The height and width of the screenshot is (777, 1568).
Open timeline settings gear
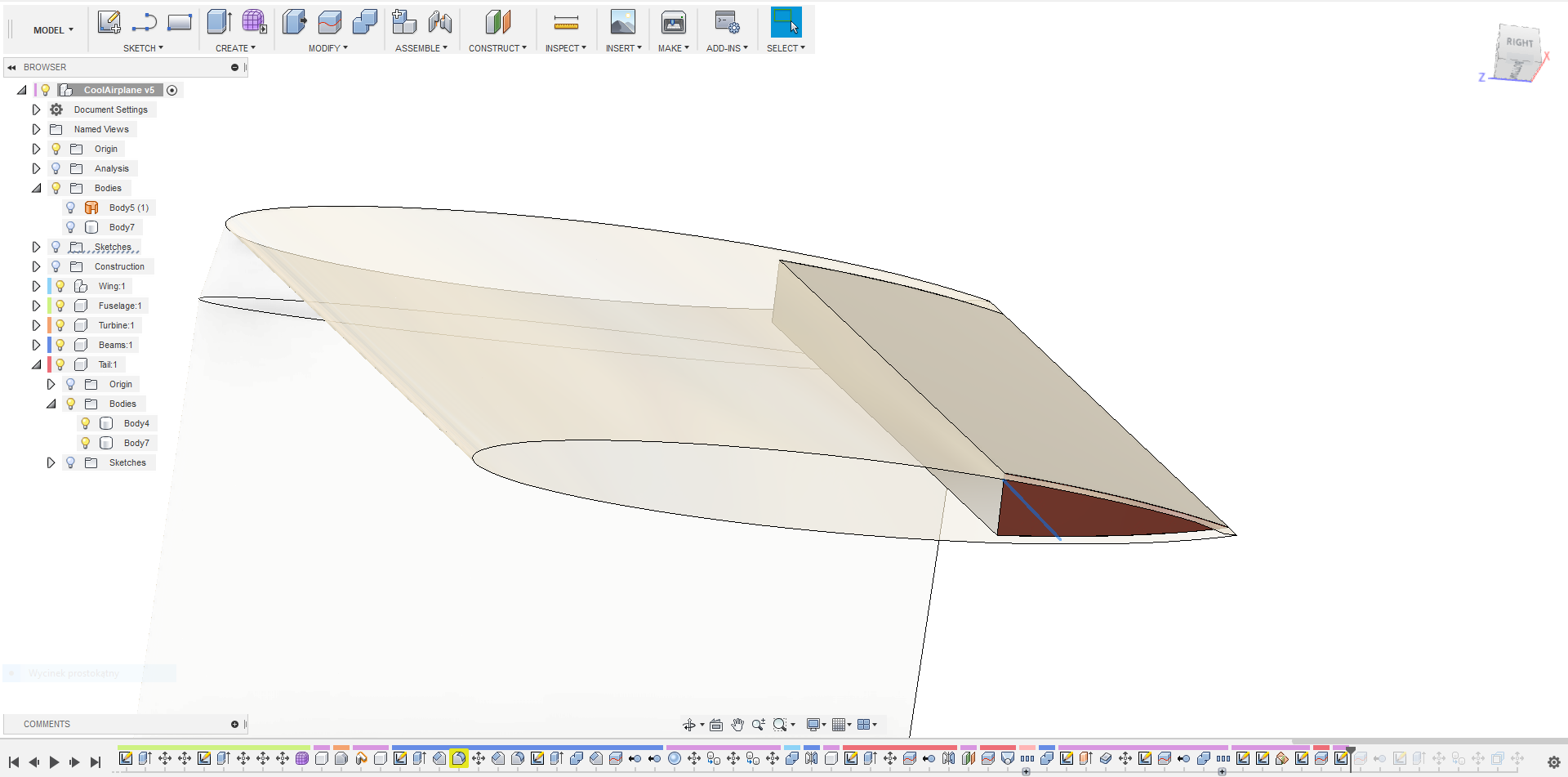(1554, 762)
